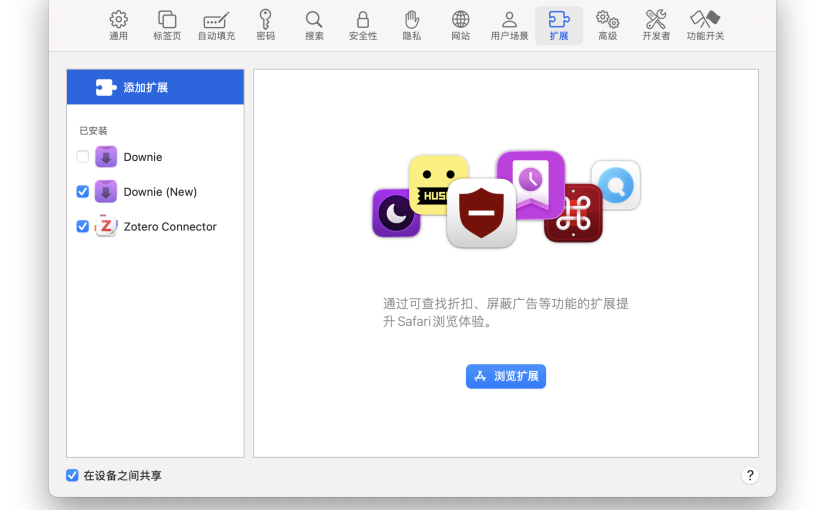The width and height of the screenshot is (825, 510).
Task: Open help with the question mark button
Action: [x=750, y=476]
